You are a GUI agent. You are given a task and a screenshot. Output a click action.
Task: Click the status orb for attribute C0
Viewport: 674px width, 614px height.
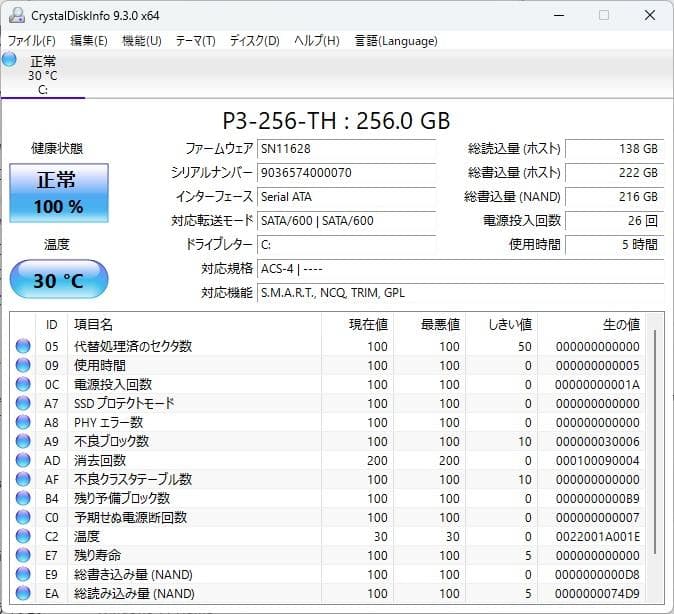[23, 517]
